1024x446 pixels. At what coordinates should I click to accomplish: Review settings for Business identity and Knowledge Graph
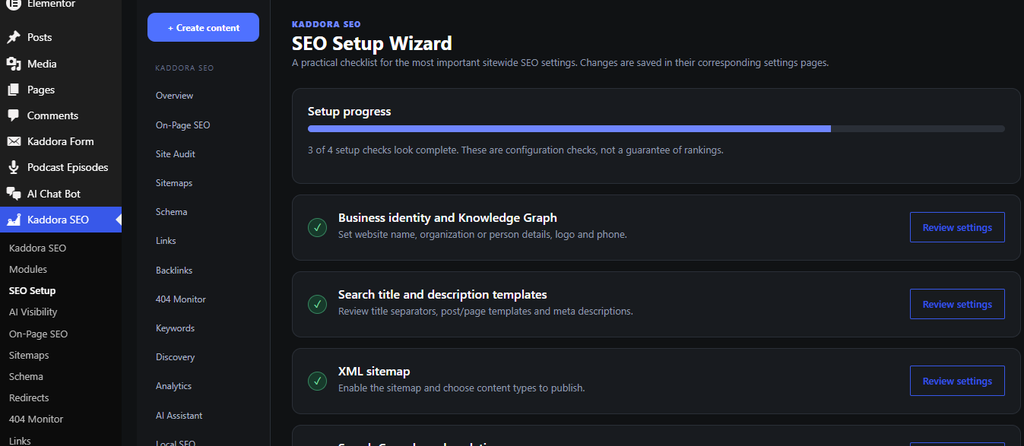(957, 227)
